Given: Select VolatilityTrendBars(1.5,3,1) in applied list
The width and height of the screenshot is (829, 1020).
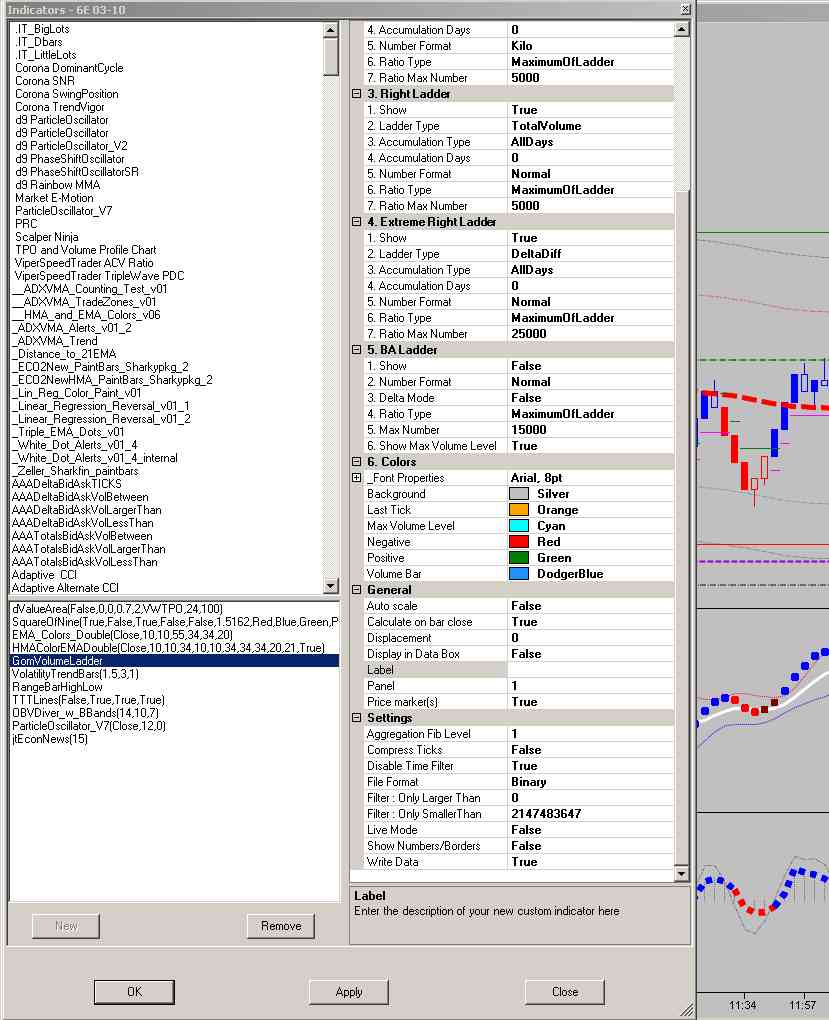Looking at the screenshot, I should (75, 674).
